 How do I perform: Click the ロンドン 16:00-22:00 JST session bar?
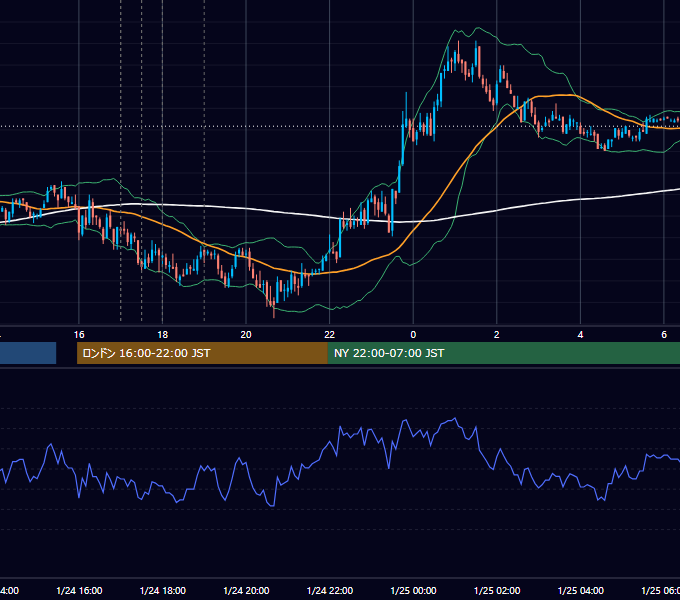click(x=202, y=353)
